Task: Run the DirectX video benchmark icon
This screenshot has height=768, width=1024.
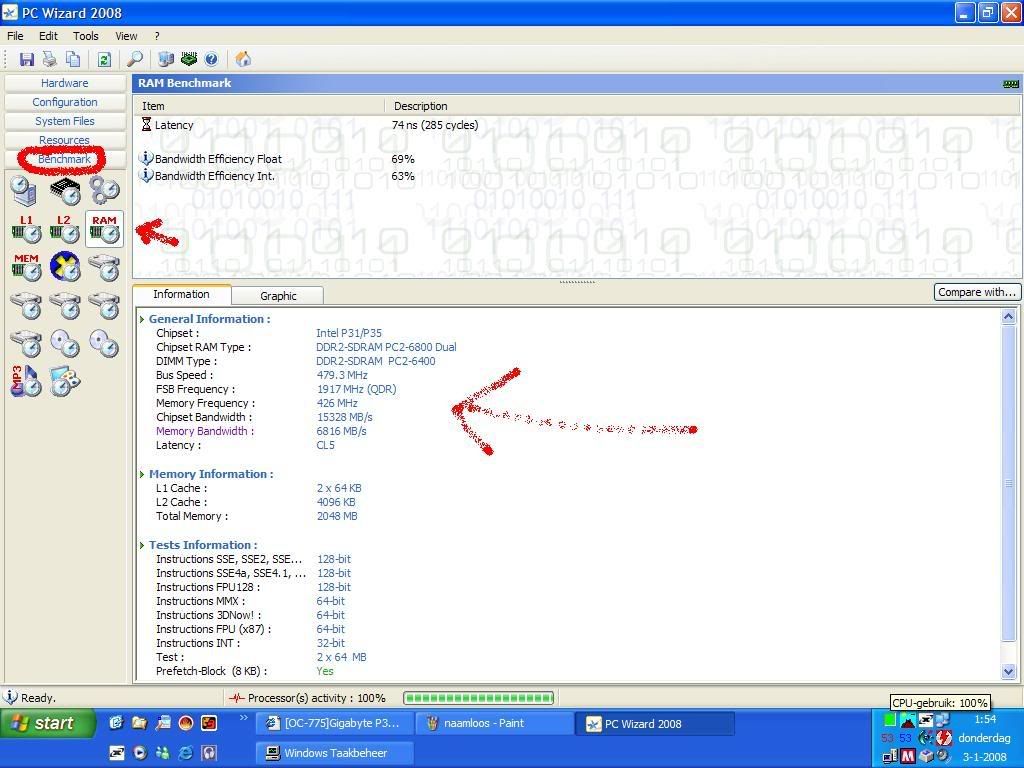Action: (65, 267)
